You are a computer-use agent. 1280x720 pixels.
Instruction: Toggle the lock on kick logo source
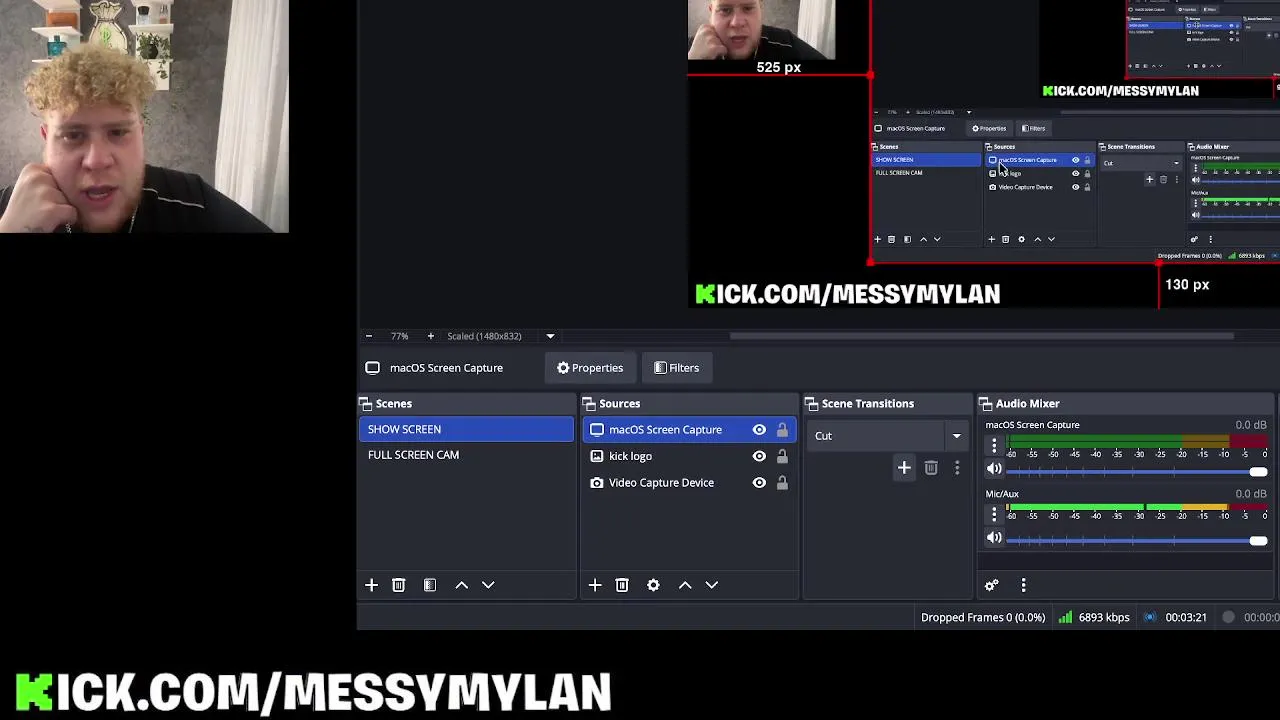click(782, 456)
